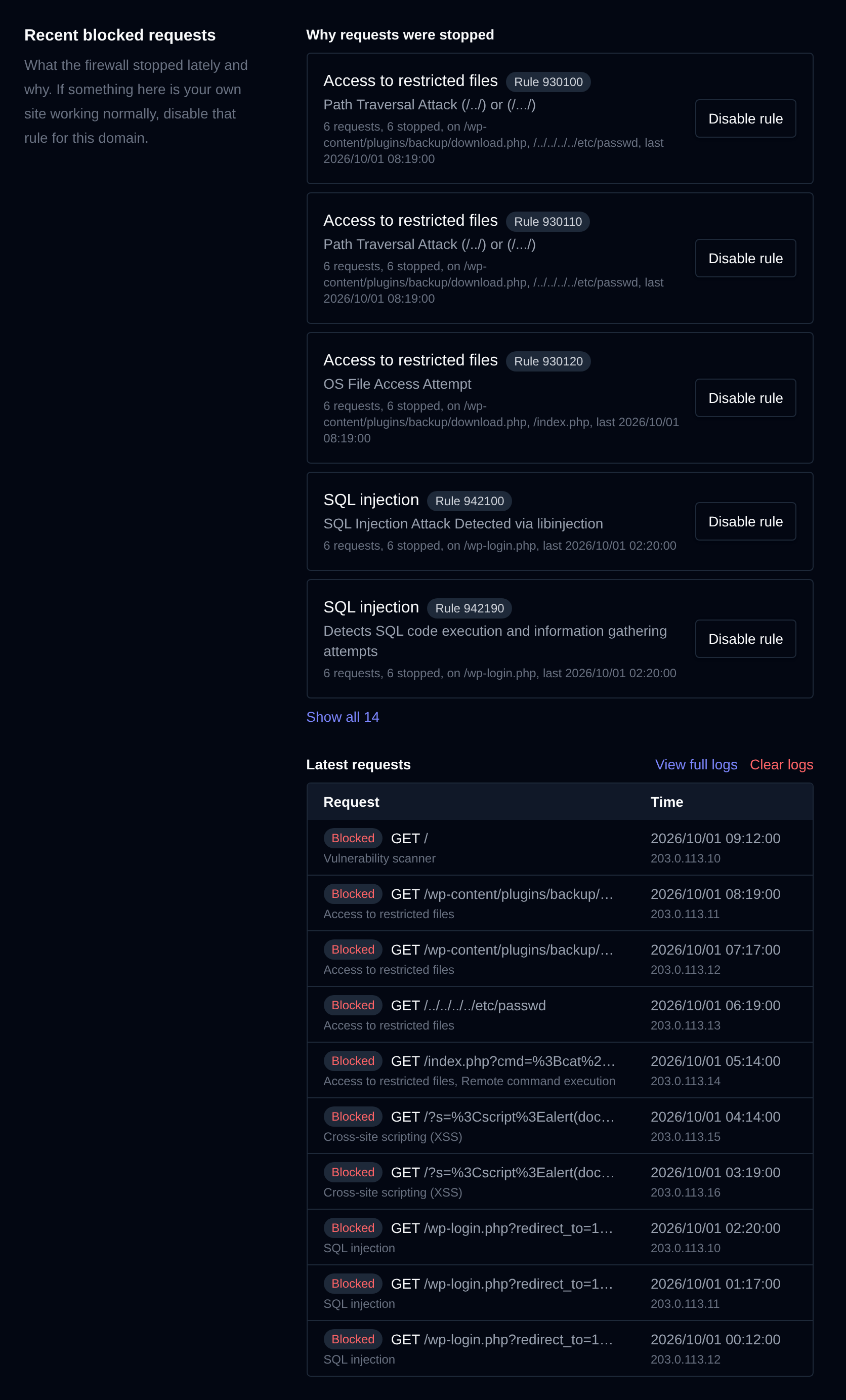Screen dimensions: 846x1400
Task: Select GET /index.php?cmd request entry
Action: pyautogui.click(x=503, y=1061)
